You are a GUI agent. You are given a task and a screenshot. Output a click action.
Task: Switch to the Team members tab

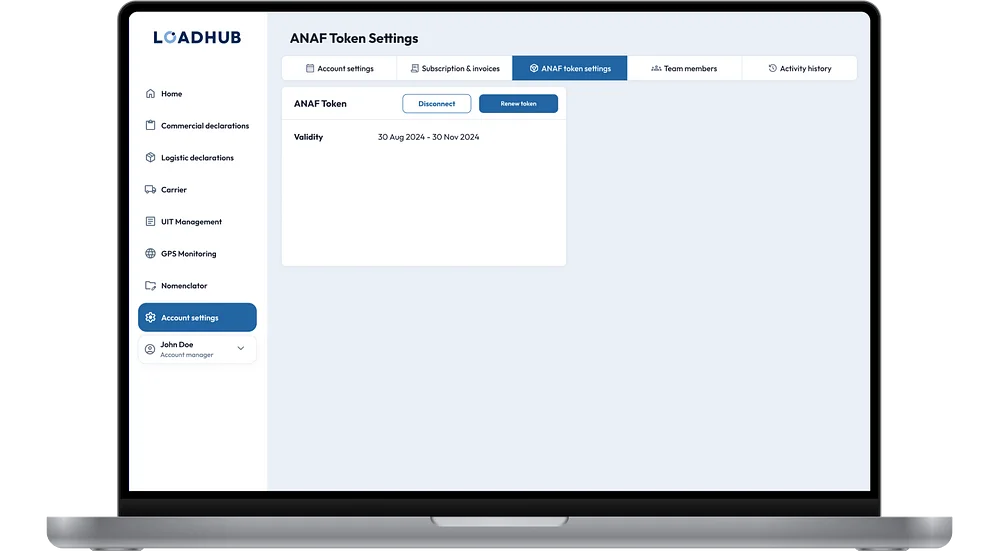684,68
